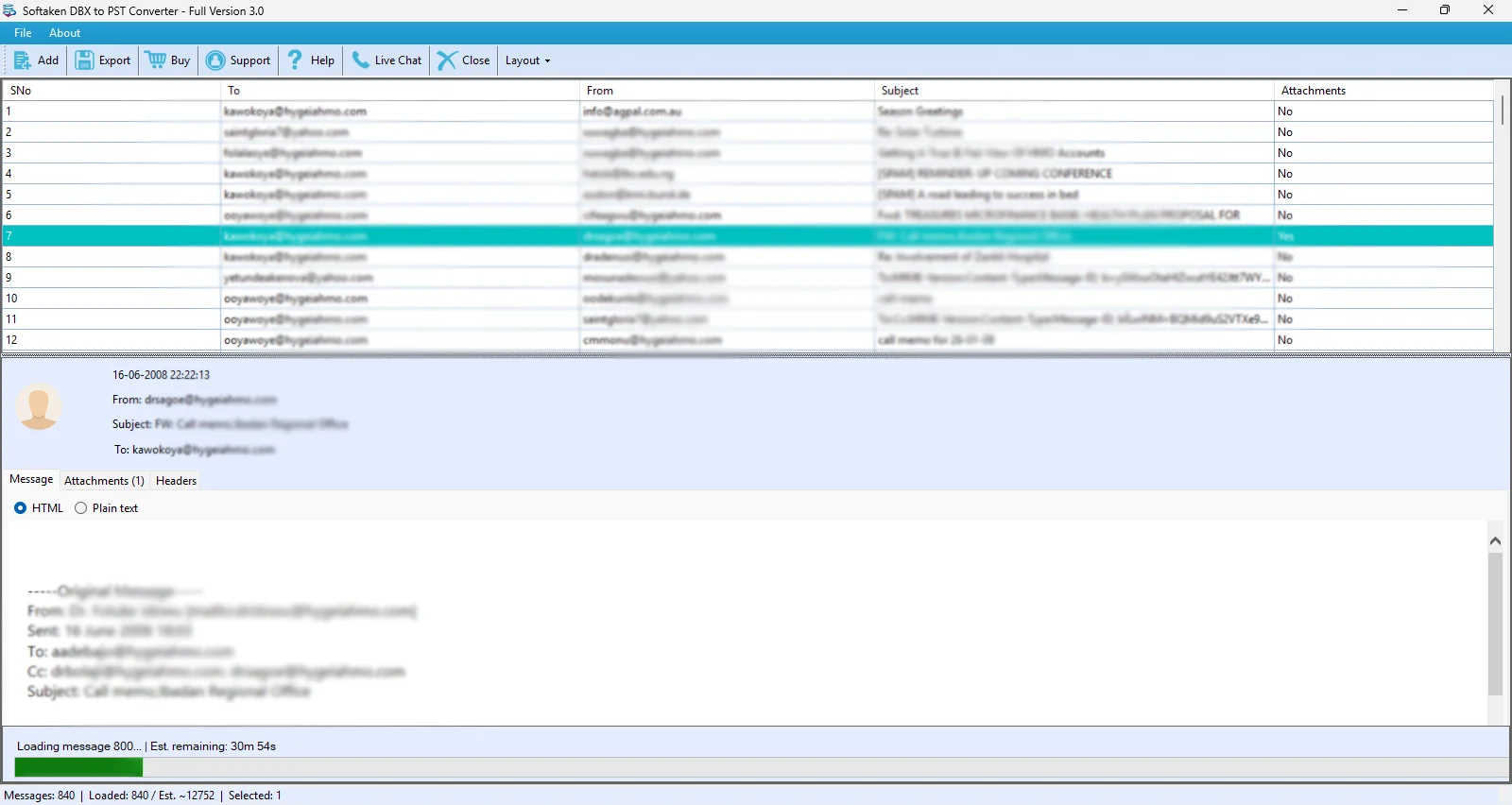Open the About menu
1512x805 pixels.
pyautogui.click(x=65, y=33)
